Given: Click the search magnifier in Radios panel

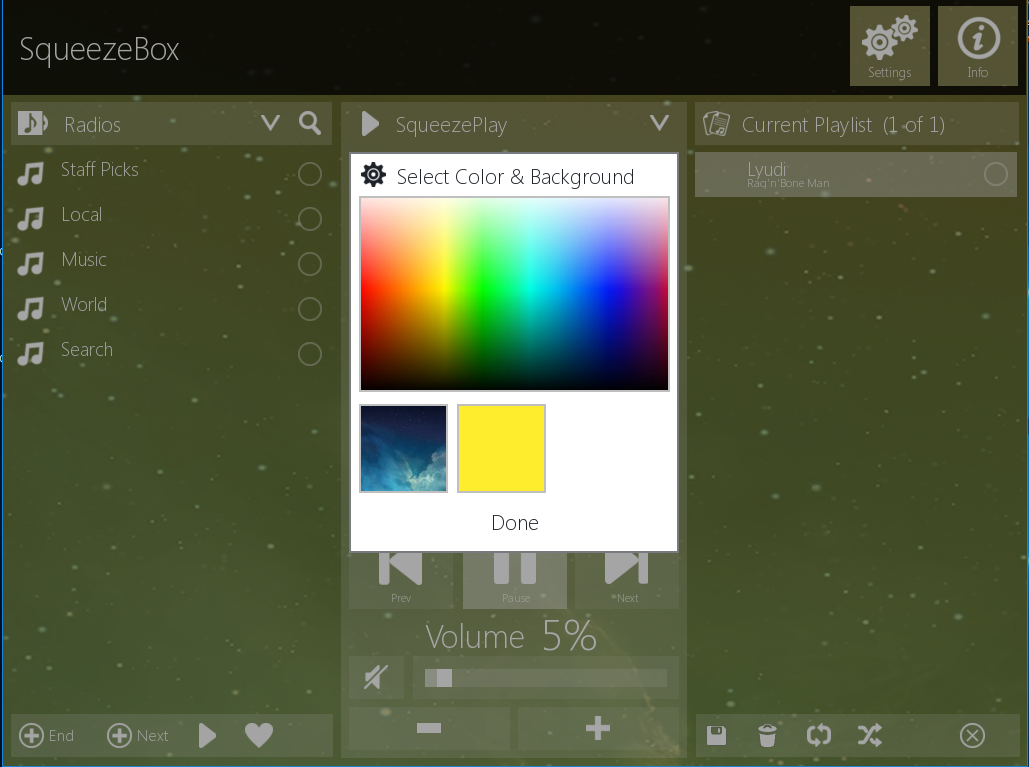Looking at the screenshot, I should (x=310, y=123).
